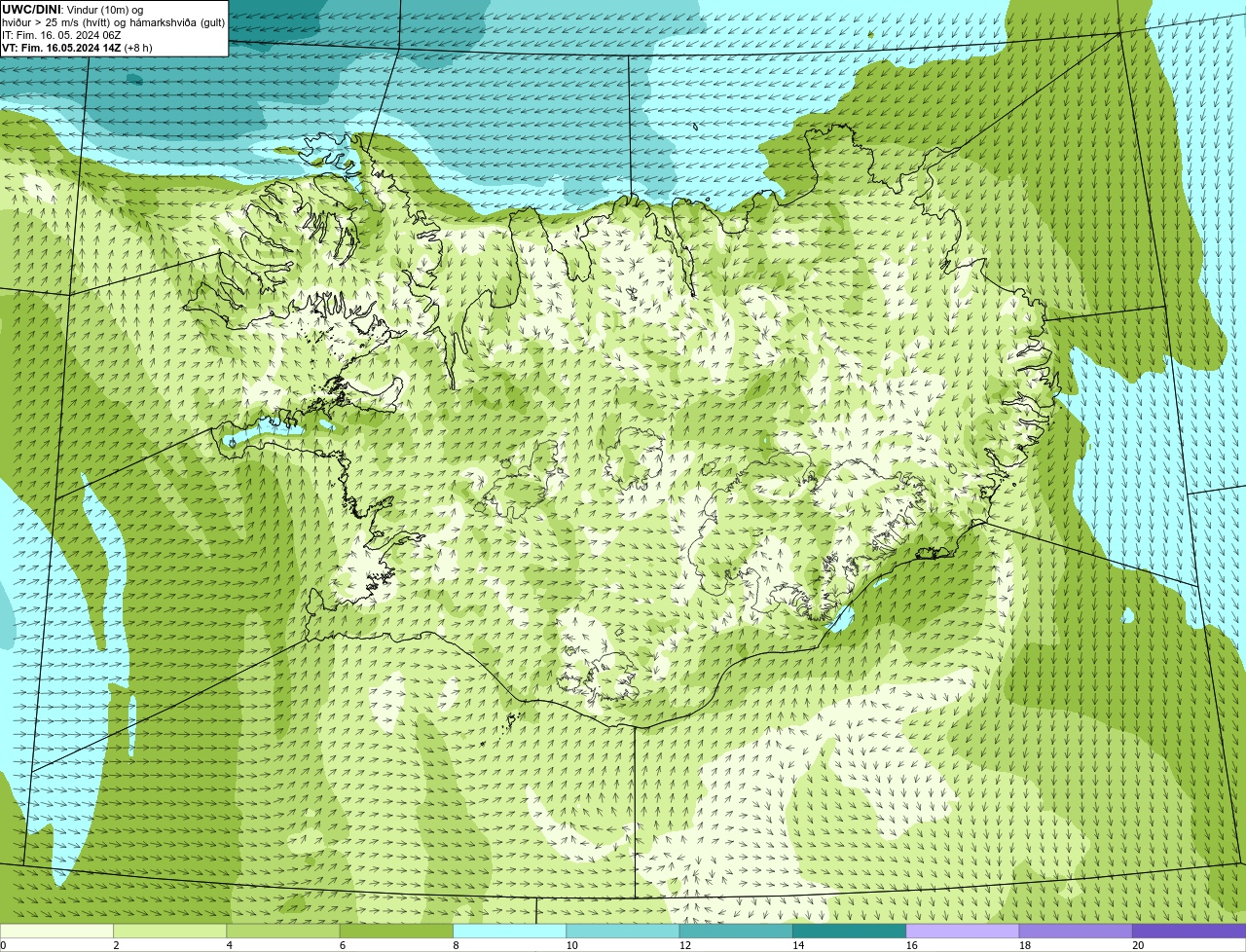Click the line "IT: Fim. 16. 05. 2024 06Z"
The width and height of the screenshot is (1246, 952).
[61, 35]
